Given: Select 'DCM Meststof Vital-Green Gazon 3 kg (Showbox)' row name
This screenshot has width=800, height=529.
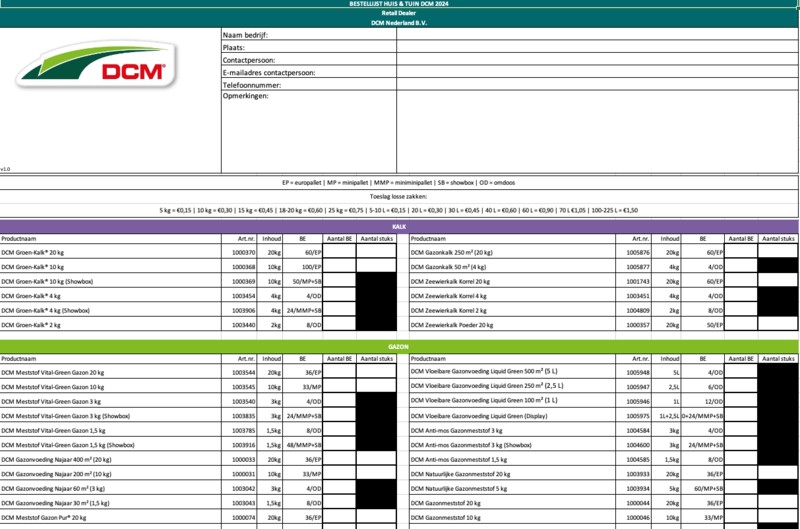Looking at the screenshot, I should click(65, 416).
